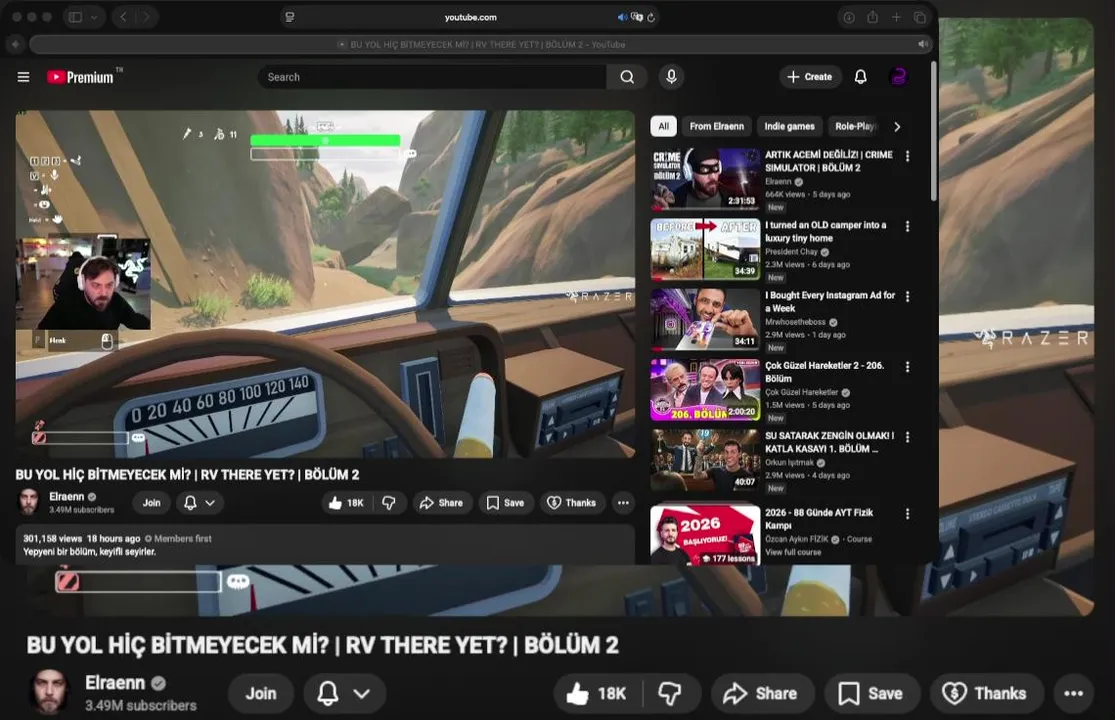1115x720 pixels.
Task: Expand the notification bell dropdown beside the small Join
Action: 200,503
